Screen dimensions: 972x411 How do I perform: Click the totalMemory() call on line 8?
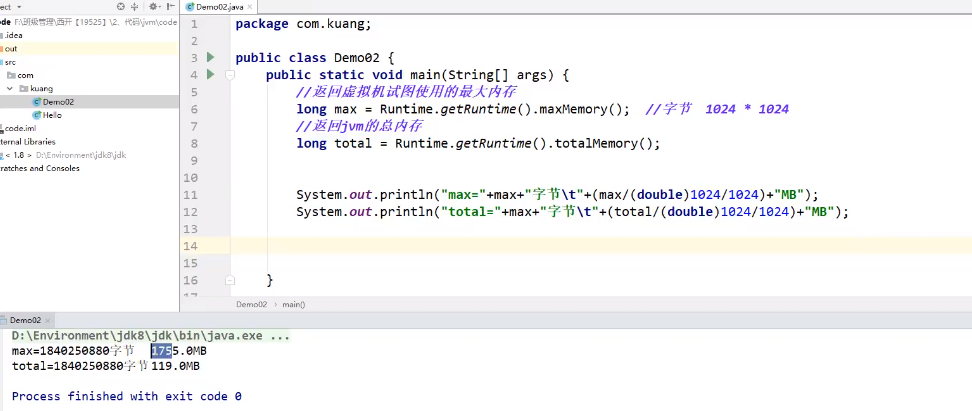coord(606,143)
